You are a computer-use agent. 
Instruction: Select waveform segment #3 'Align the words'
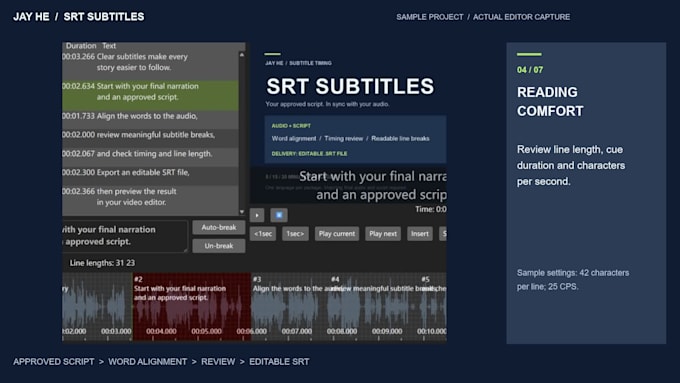290,306
